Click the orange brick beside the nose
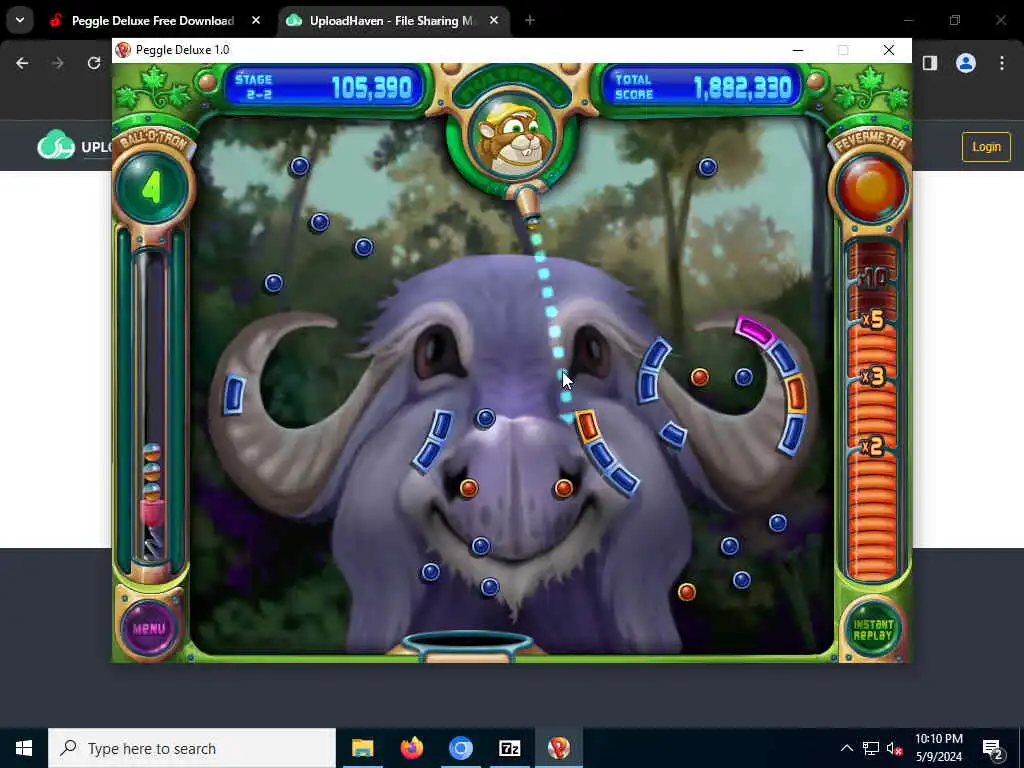The width and height of the screenshot is (1024, 768). coord(587,426)
